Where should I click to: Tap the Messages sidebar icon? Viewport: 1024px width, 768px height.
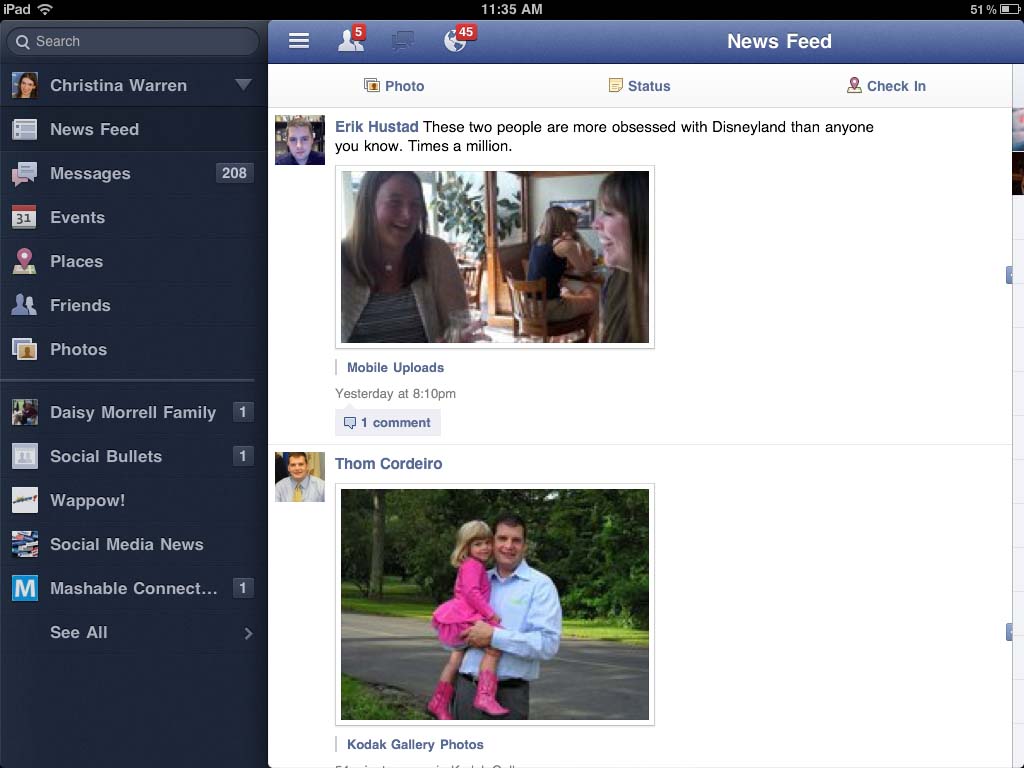tap(25, 174)
